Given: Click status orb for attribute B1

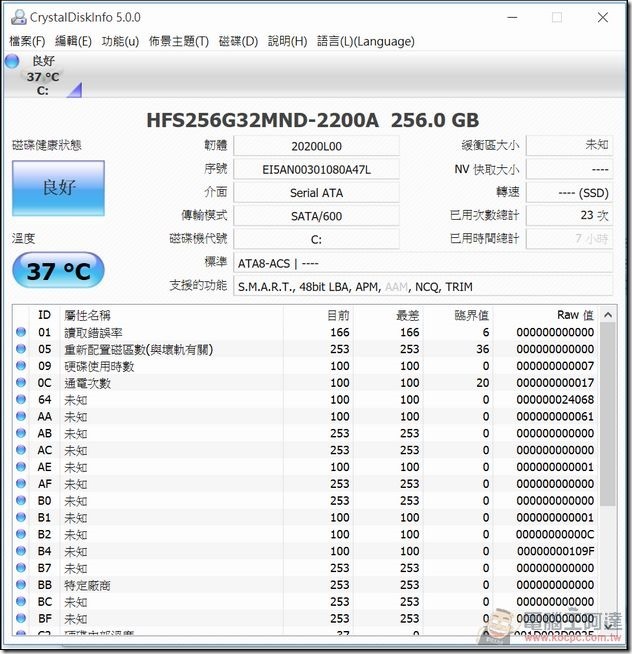Looking at the screenshot, I should pos(21,517).
